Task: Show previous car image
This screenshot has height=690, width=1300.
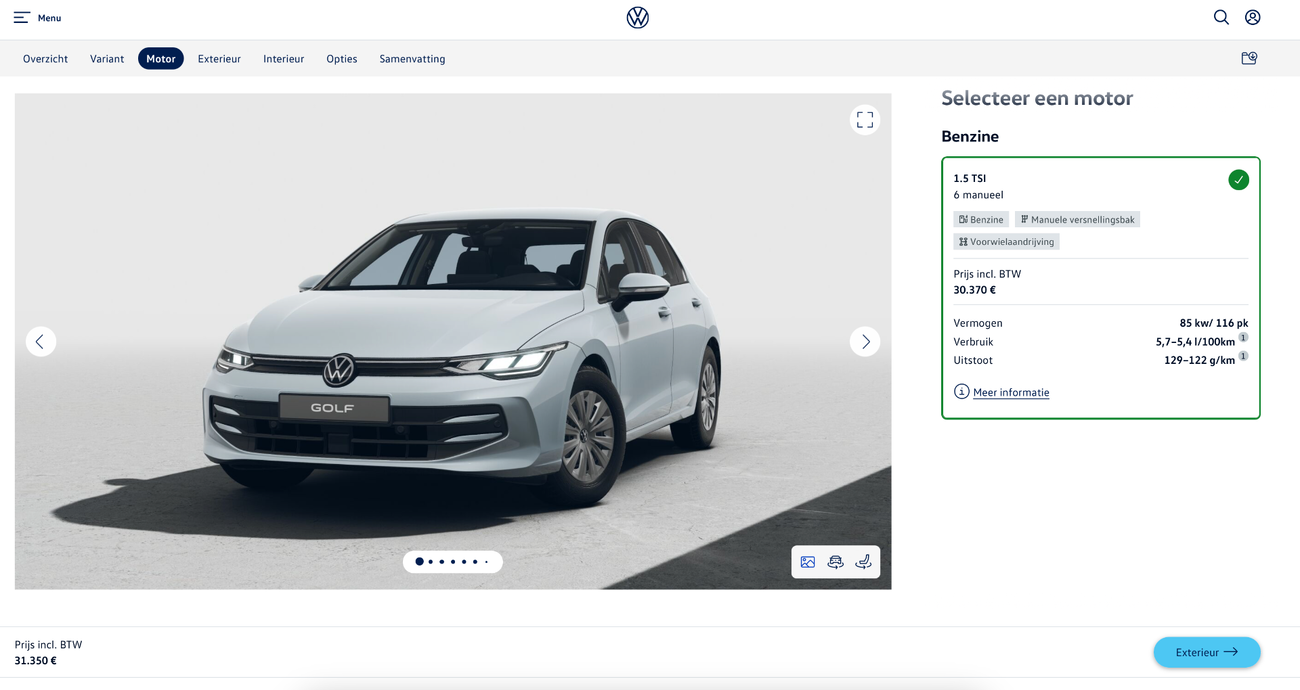Action: coord(41,342)
